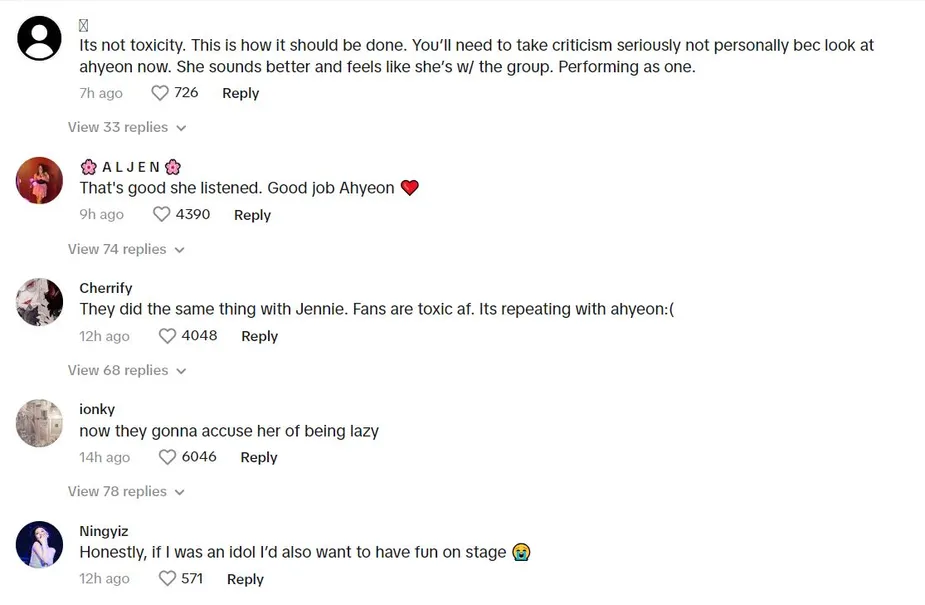Open ionky's profile avatar

pyautogui.click(x=40, y=423)
